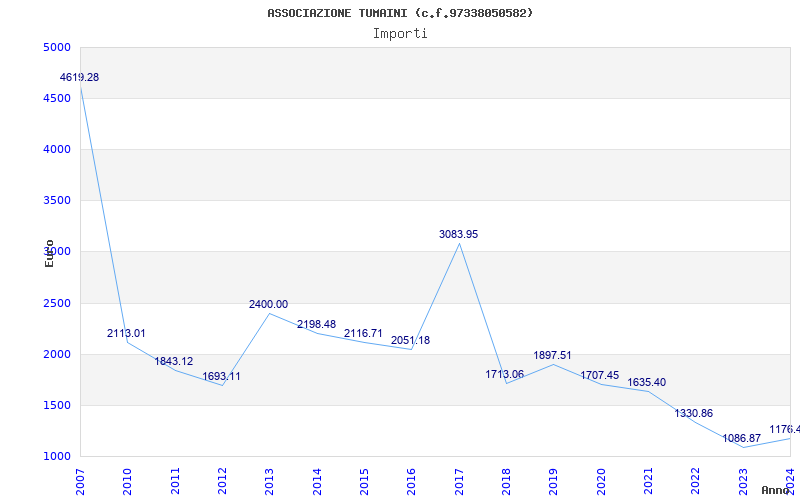Click the y-axis value 5000
The image size is (800, 500).
coord(57,47)
